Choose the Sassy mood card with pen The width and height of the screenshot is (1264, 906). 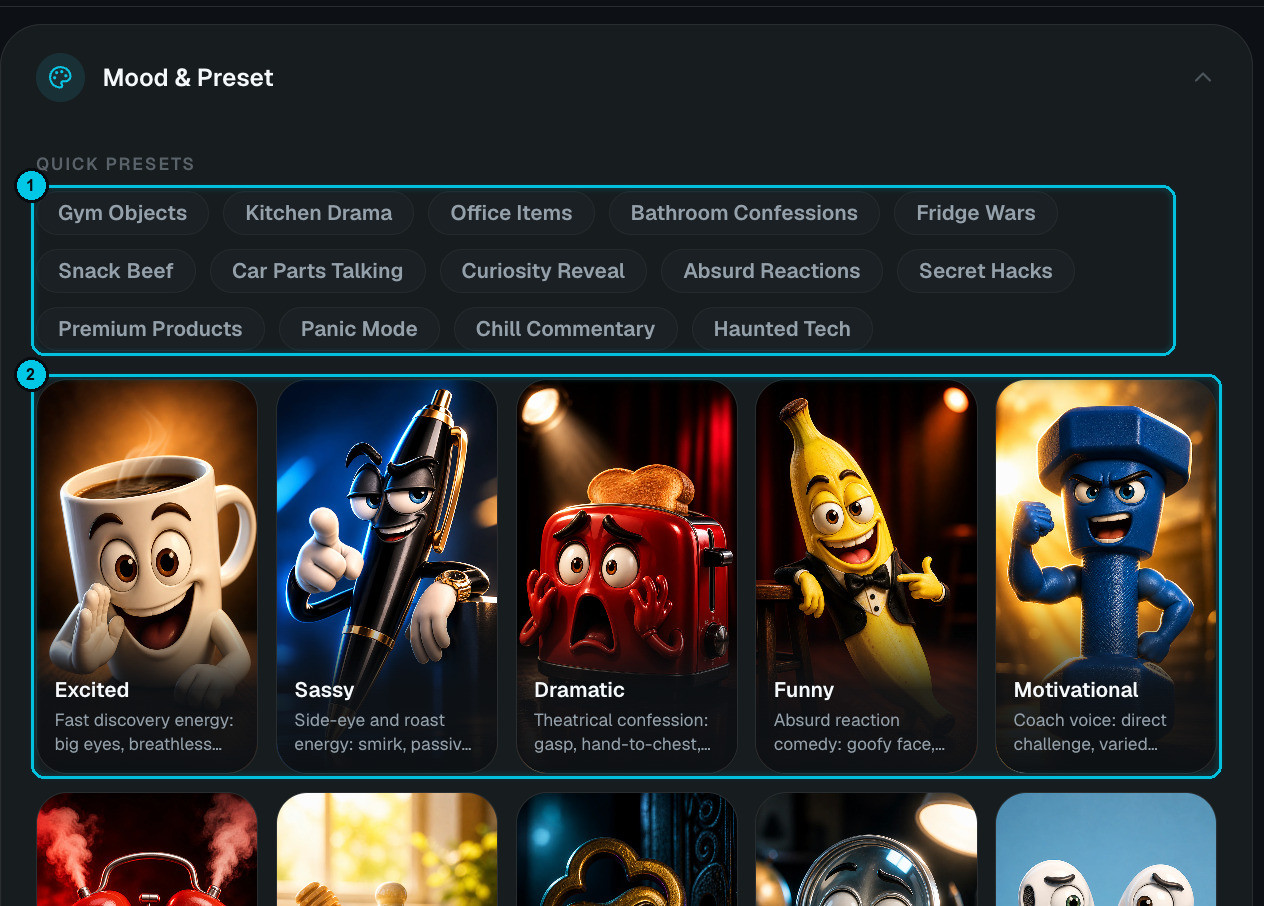(x=387, y=576)
